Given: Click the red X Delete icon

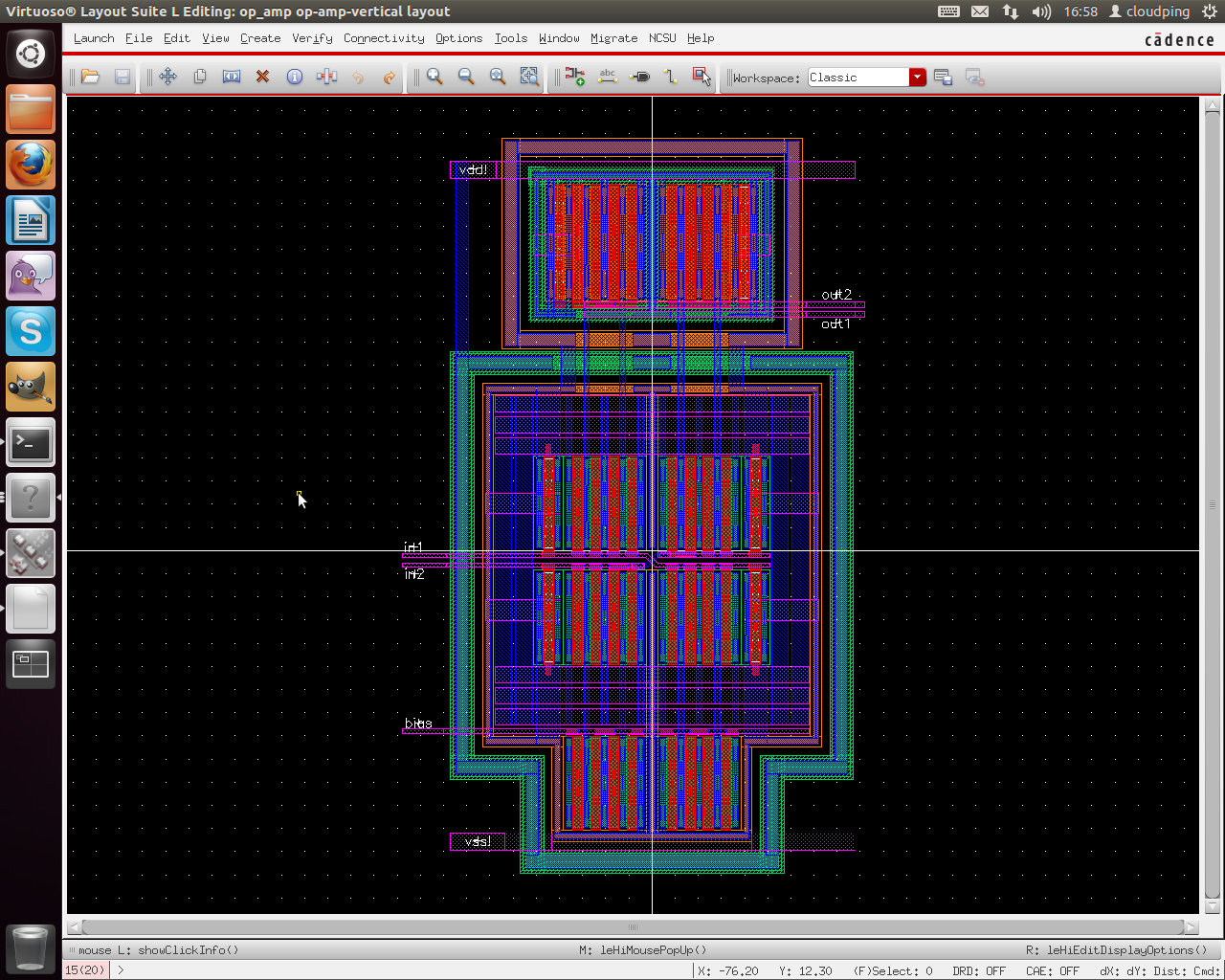Looking at the screenshot, I should point(262,77).
